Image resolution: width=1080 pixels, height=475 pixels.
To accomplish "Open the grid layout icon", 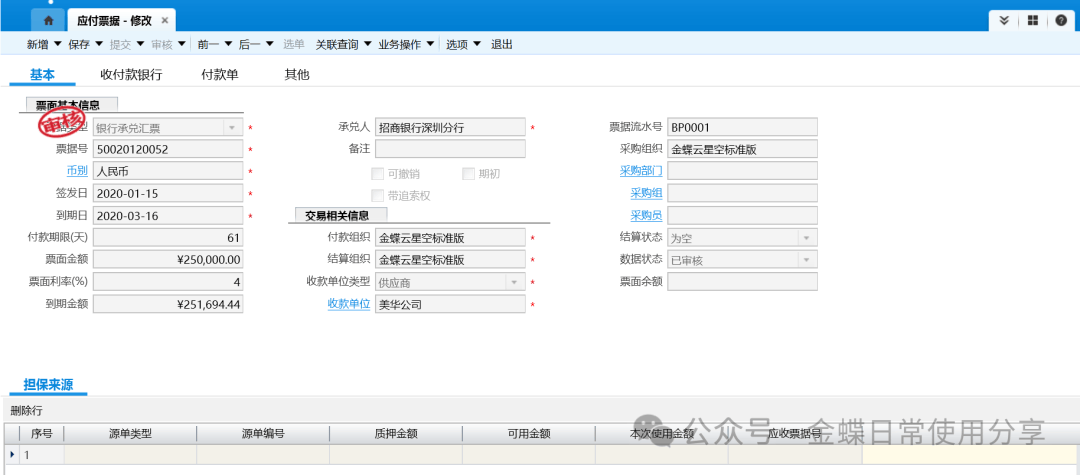I will click(x=1033, y=21).
